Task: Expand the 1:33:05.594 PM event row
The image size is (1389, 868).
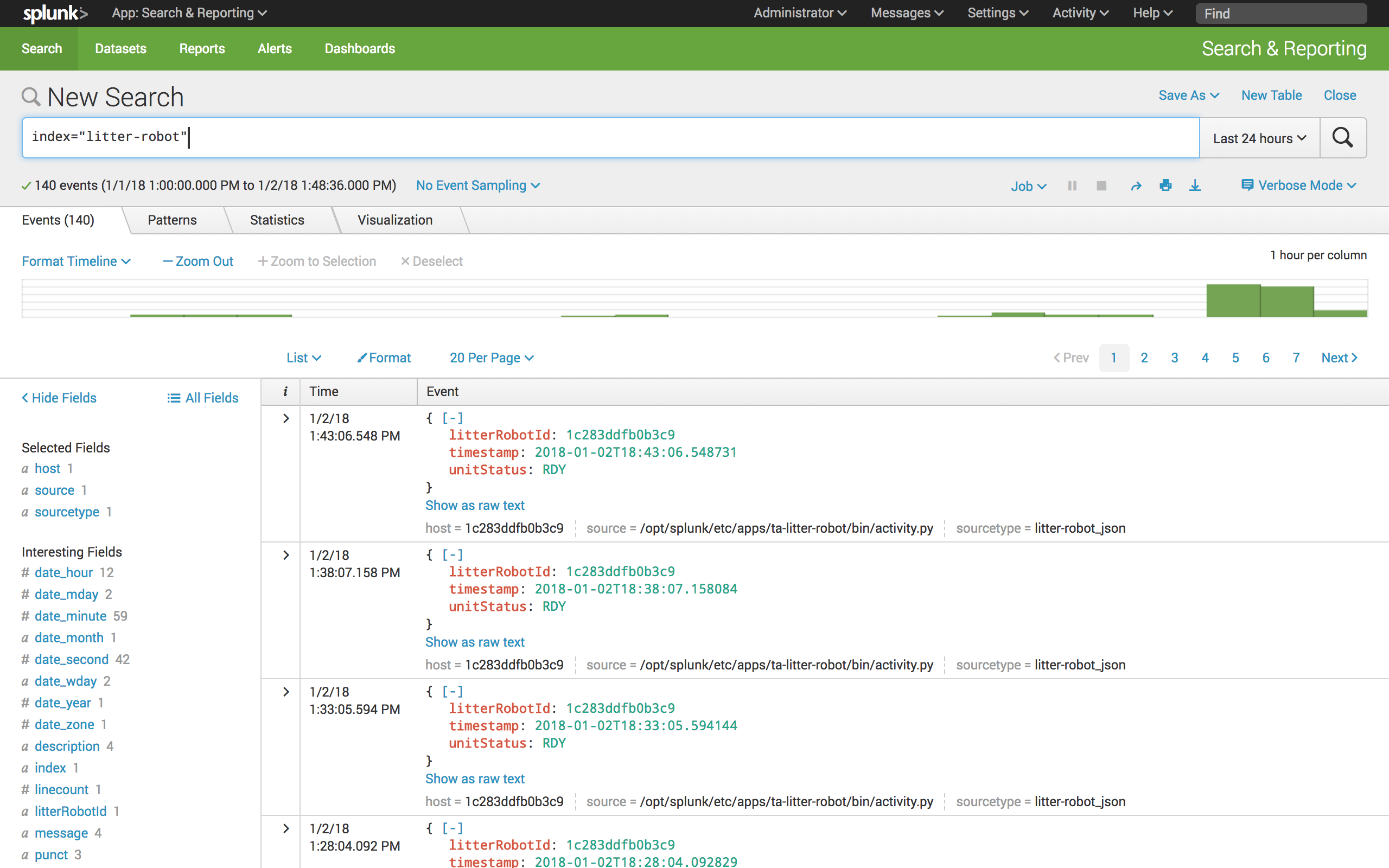Action: click(x=286, y=692)
